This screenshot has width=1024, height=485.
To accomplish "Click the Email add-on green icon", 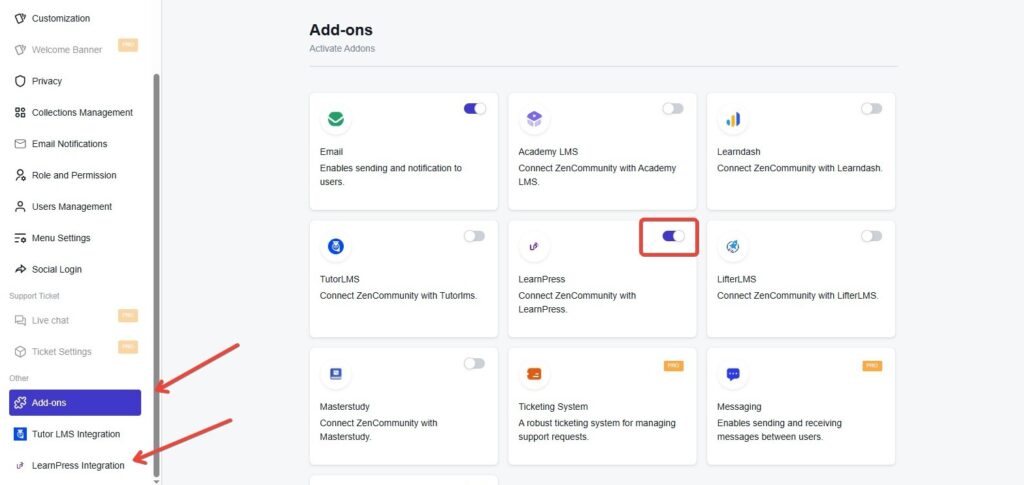I will 336,119.
